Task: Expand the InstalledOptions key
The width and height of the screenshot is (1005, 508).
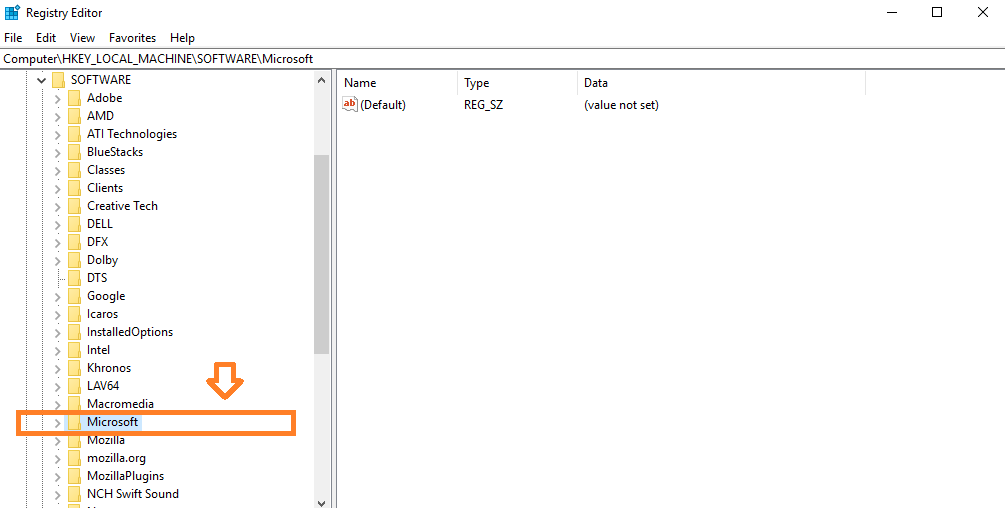Action: [58, 332]
